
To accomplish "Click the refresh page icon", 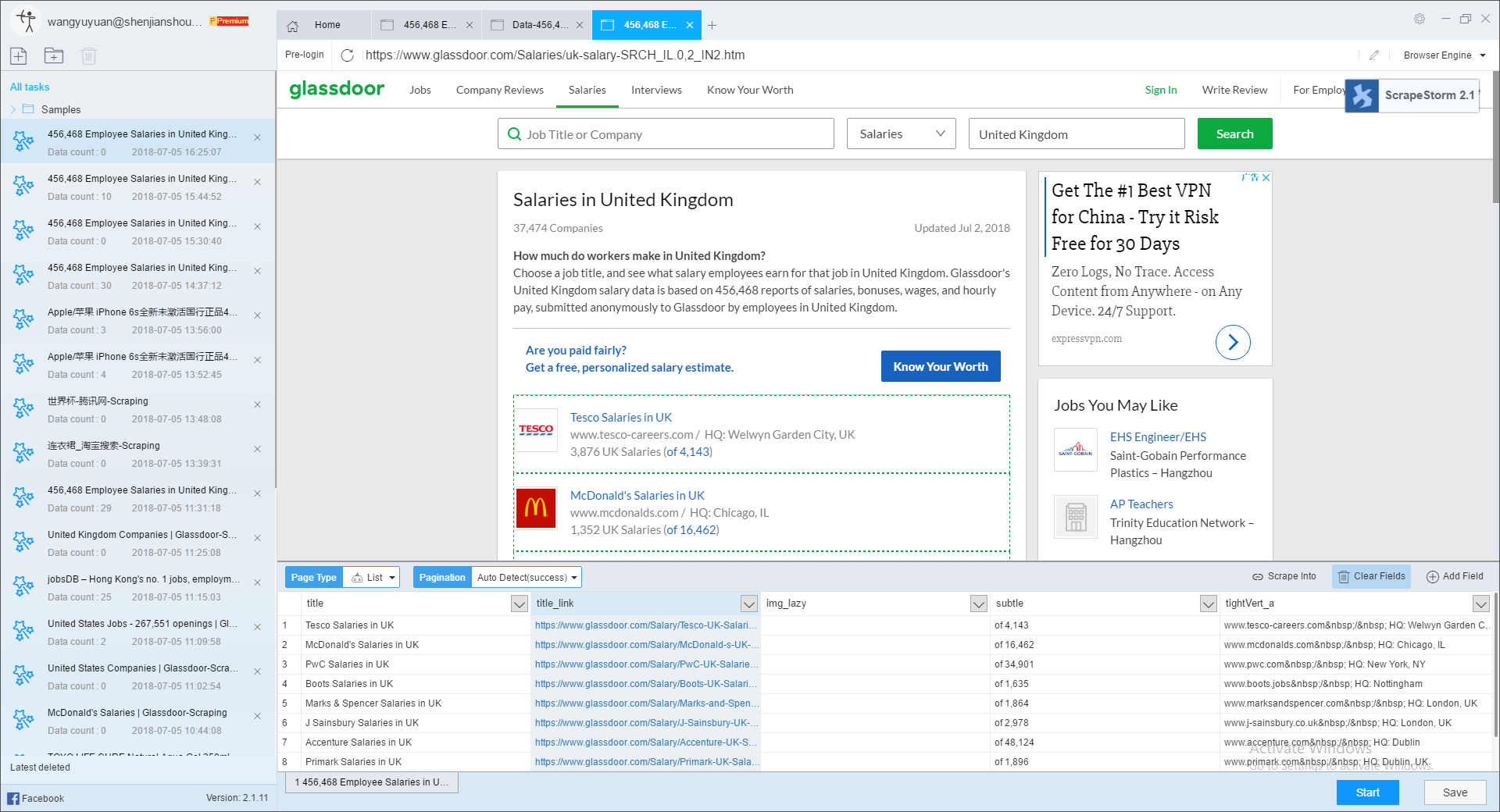I will pyautogui.click(x=348, y=55).
